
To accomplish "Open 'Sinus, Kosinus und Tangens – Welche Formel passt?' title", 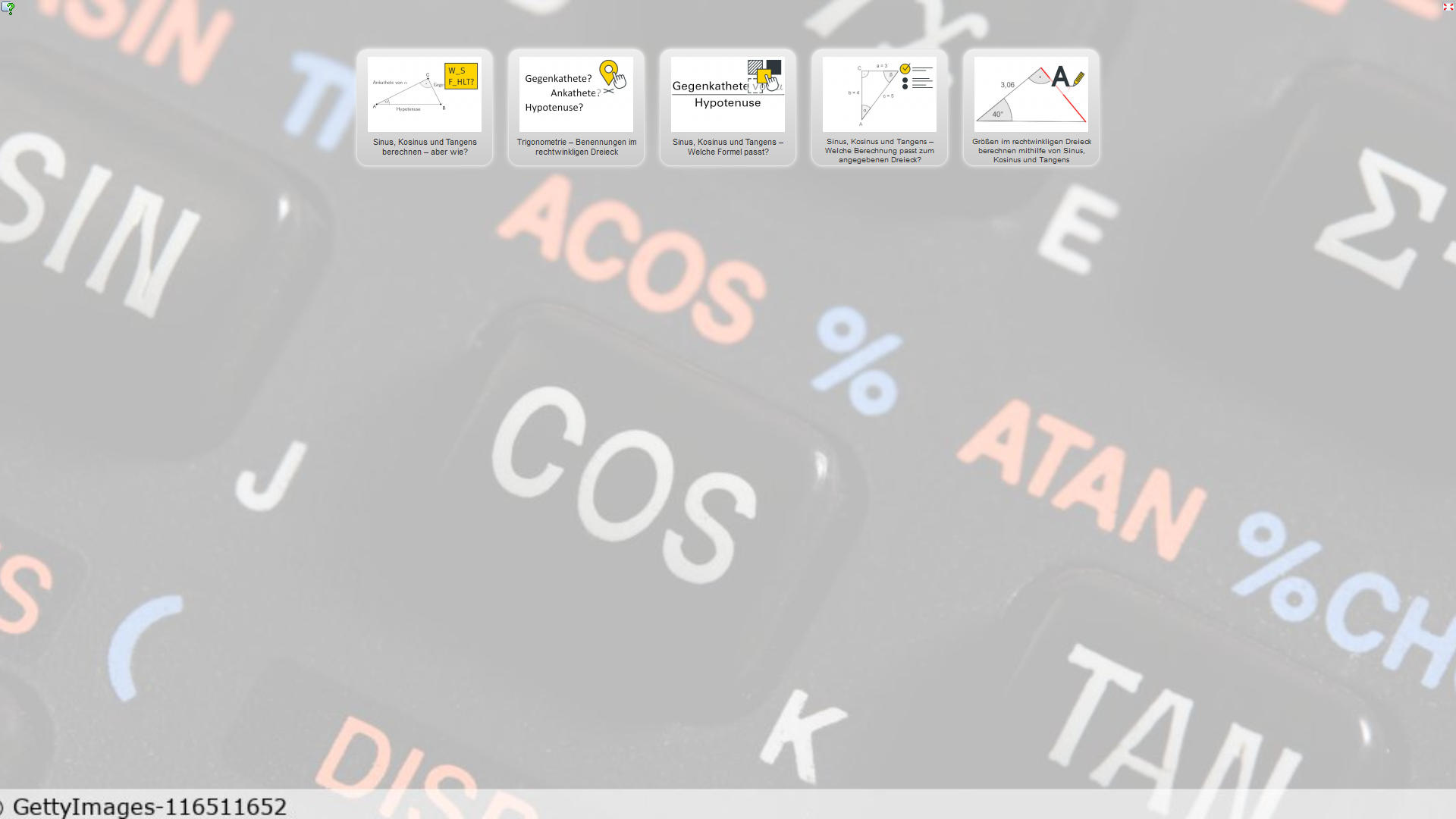I will pyautogui.click(x=728, y=147).
